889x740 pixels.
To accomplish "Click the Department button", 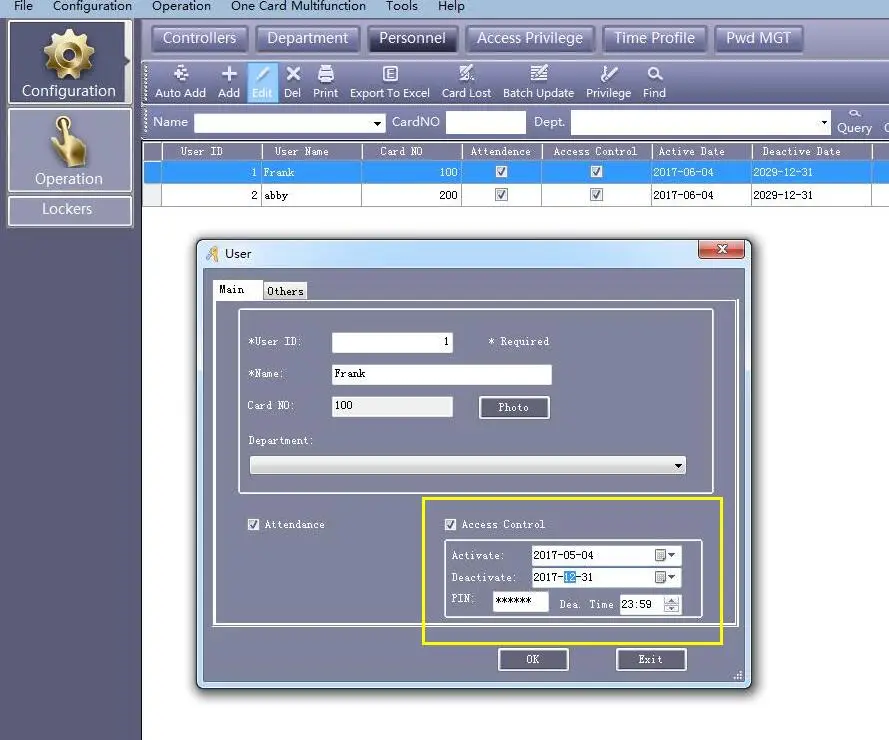I will 307,38.
